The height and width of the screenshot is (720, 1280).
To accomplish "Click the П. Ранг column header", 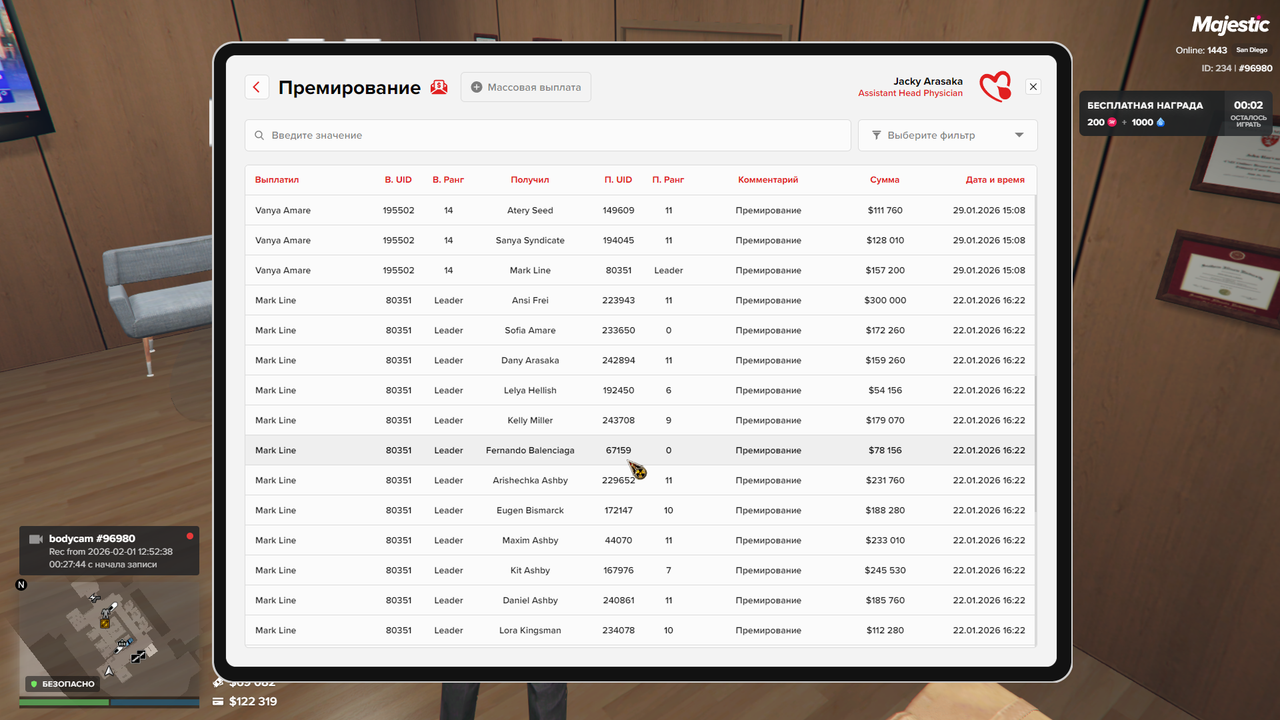I will (668, 180).
